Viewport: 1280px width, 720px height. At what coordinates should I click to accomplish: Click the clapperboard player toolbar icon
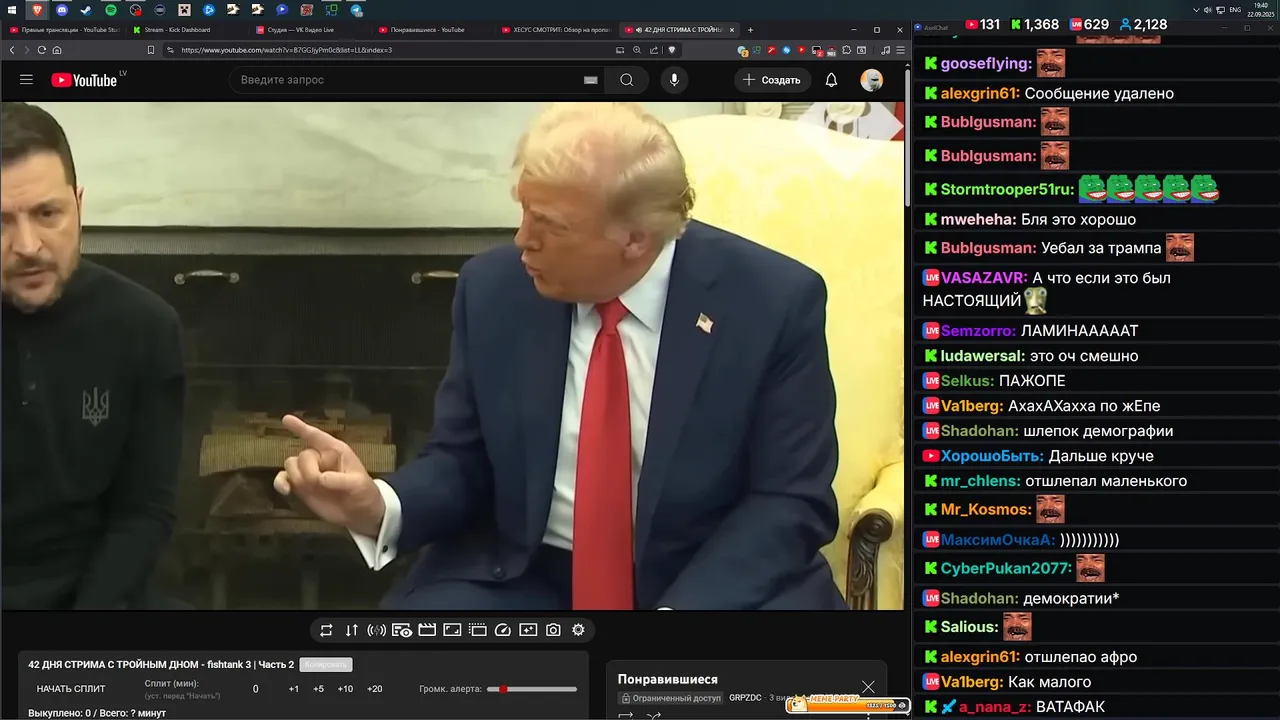[427, 630]
